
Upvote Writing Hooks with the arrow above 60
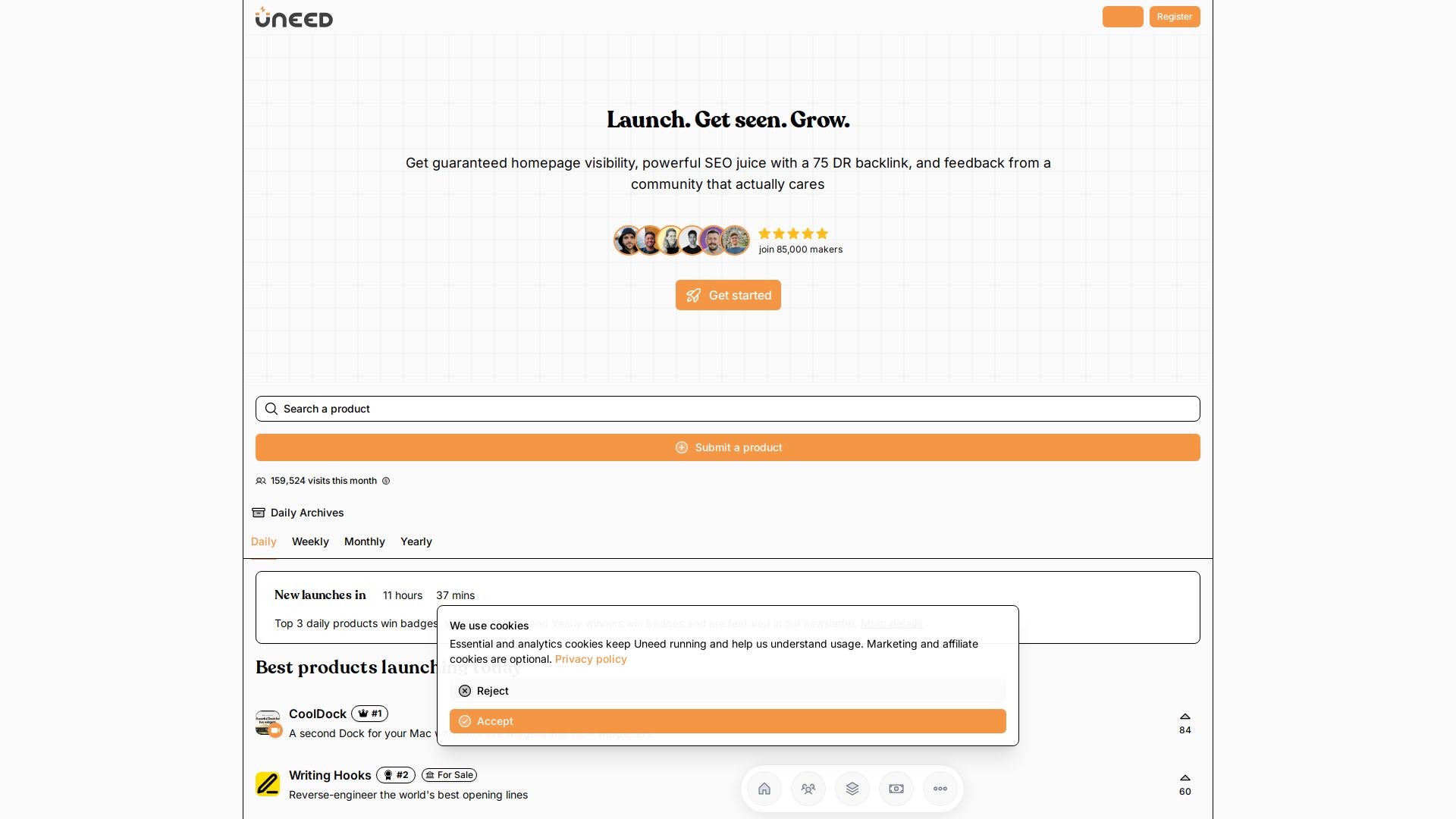point(1185,778)
